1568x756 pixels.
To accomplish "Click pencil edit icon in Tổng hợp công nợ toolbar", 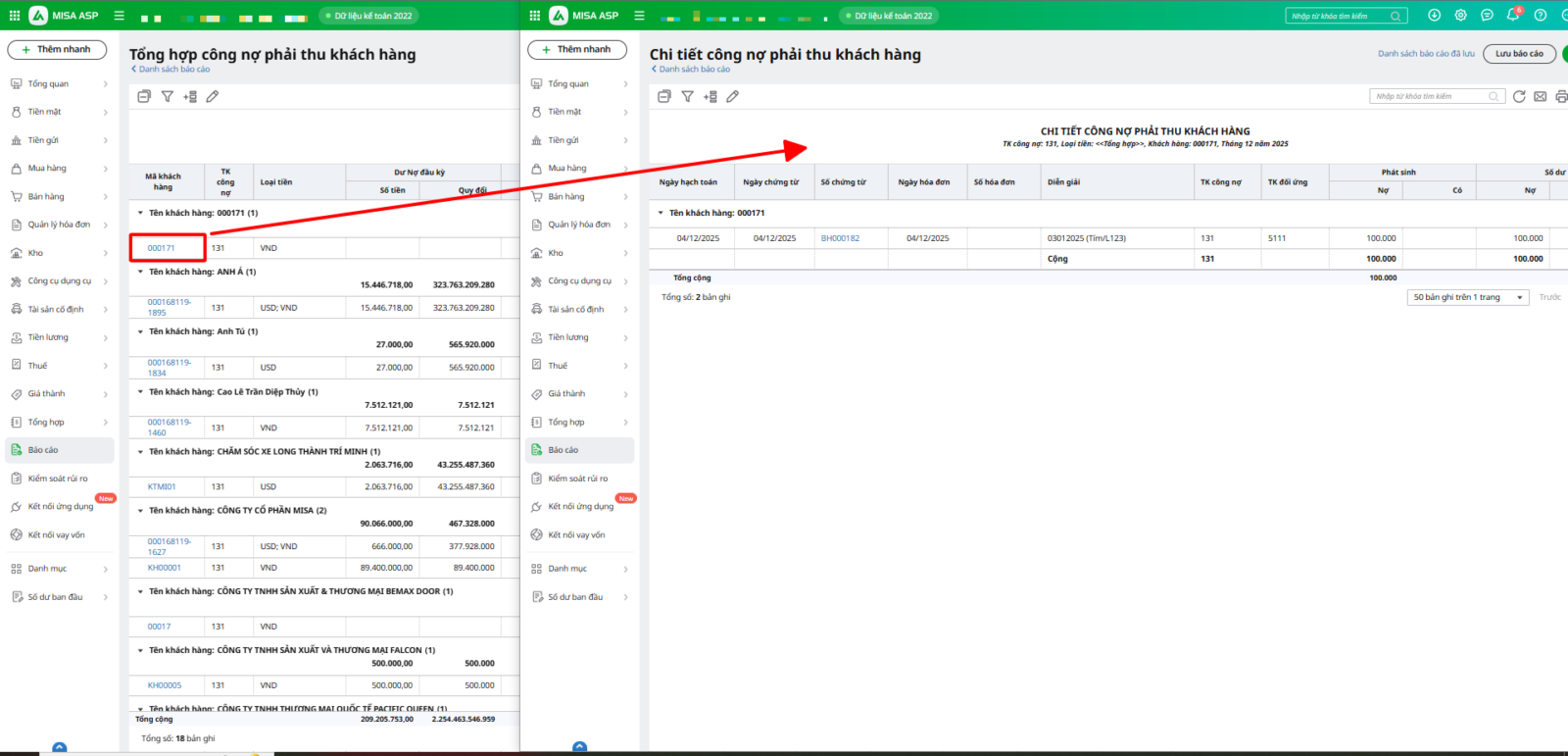I will (x=213, y=96).
